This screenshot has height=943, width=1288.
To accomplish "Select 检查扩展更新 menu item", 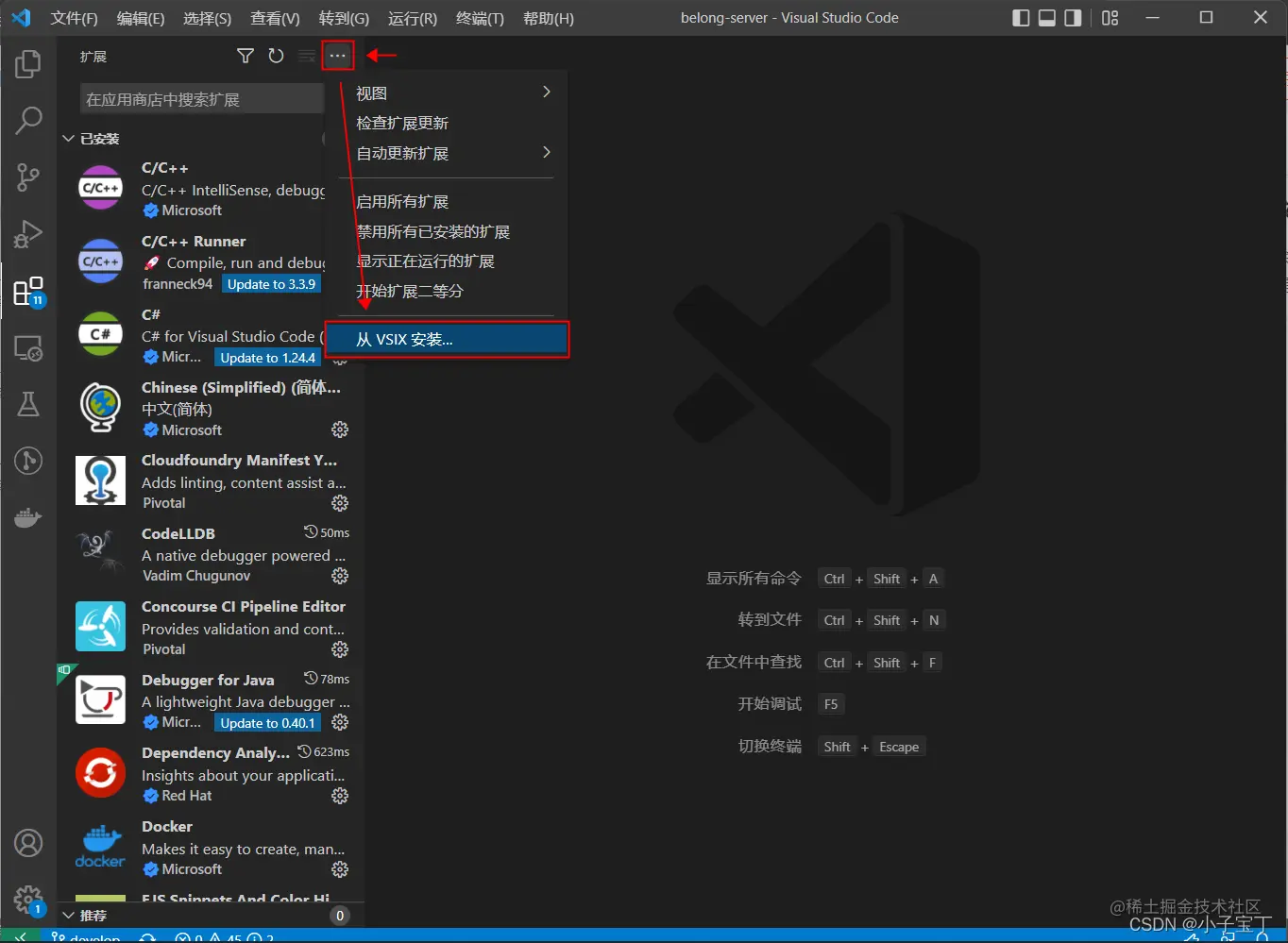I will pos(447,123).
